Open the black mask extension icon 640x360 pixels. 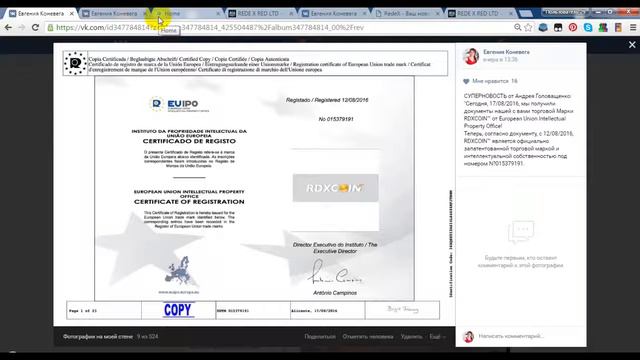pyautogui.click(x=558, y=27)
